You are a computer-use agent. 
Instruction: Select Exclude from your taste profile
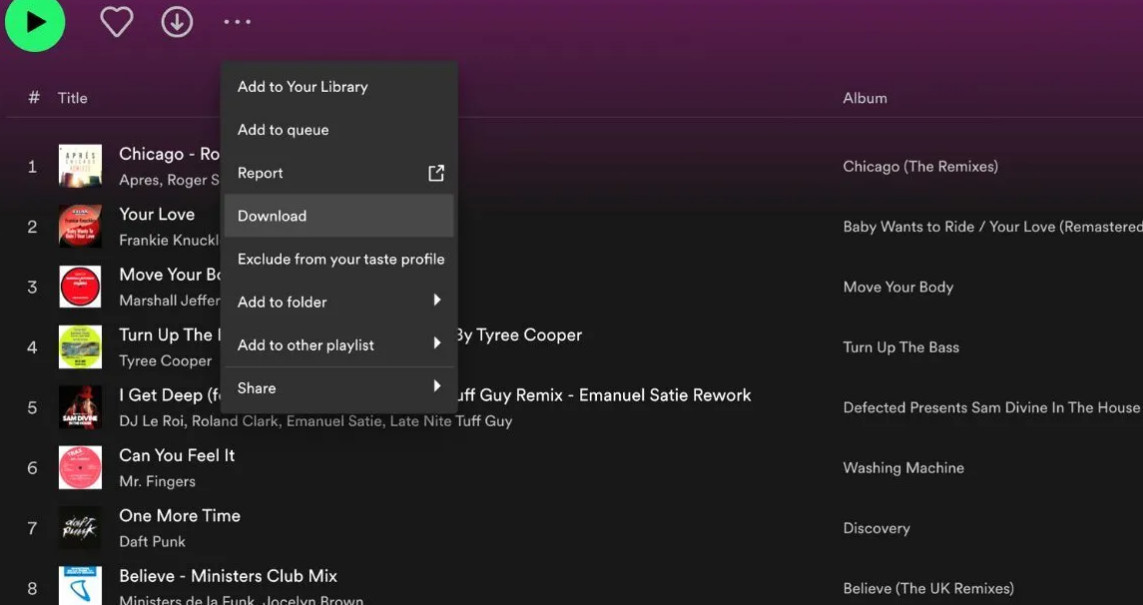pyautogui.click(x=339, y=259)
